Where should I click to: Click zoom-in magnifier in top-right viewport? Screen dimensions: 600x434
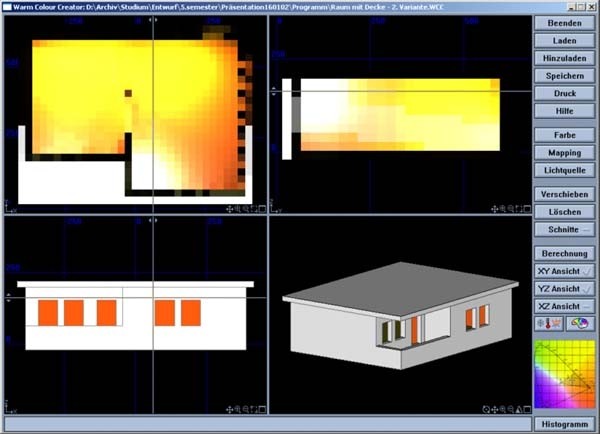point(503,209)
